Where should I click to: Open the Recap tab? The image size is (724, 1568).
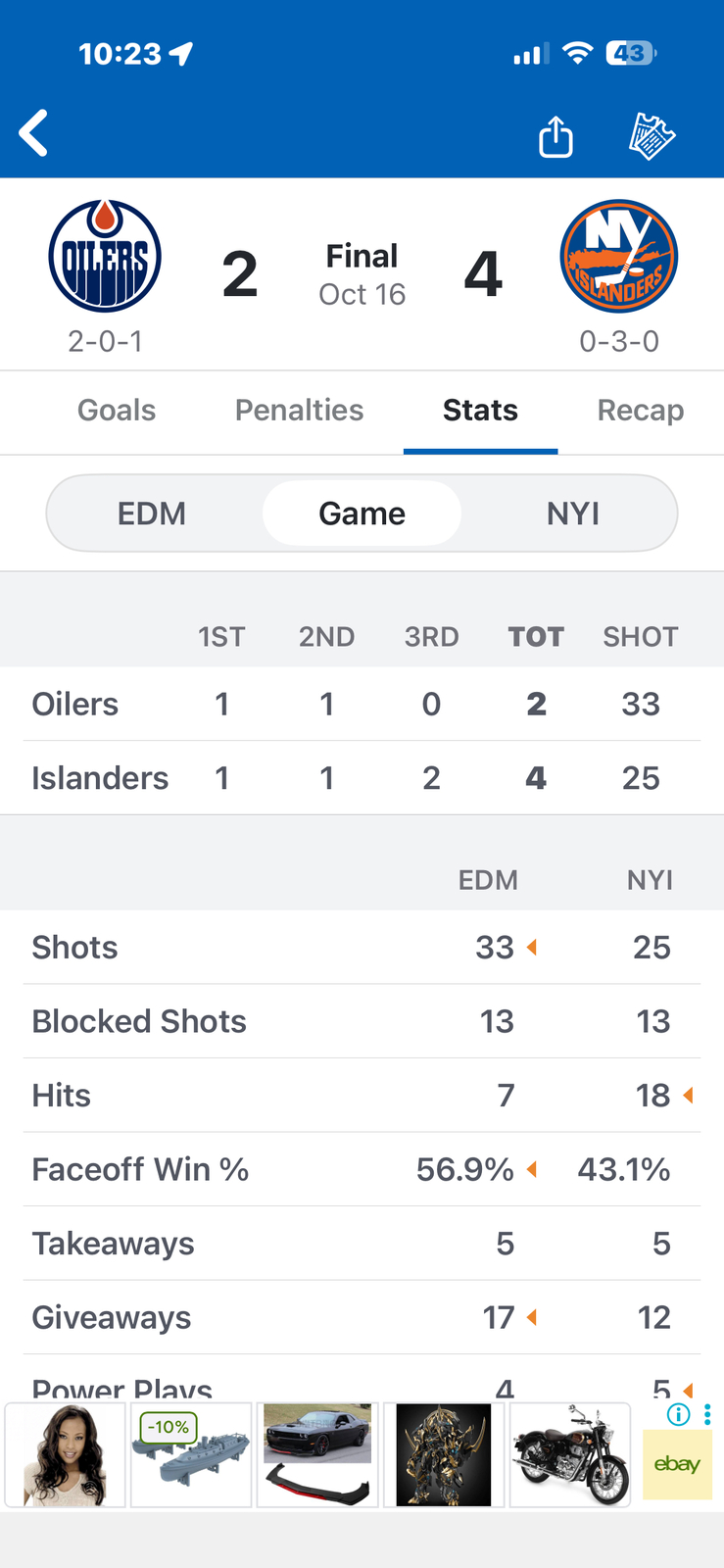641,410
